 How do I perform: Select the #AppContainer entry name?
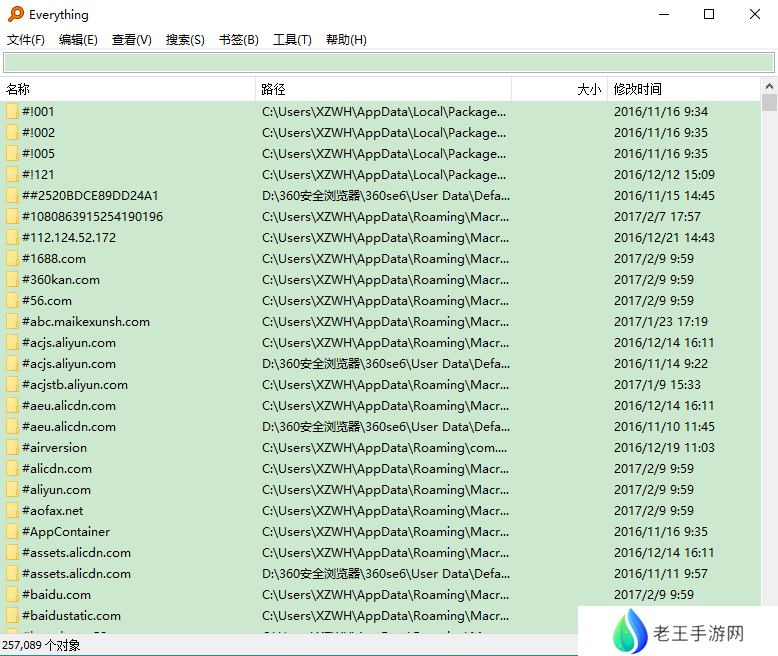coord(66,531)
